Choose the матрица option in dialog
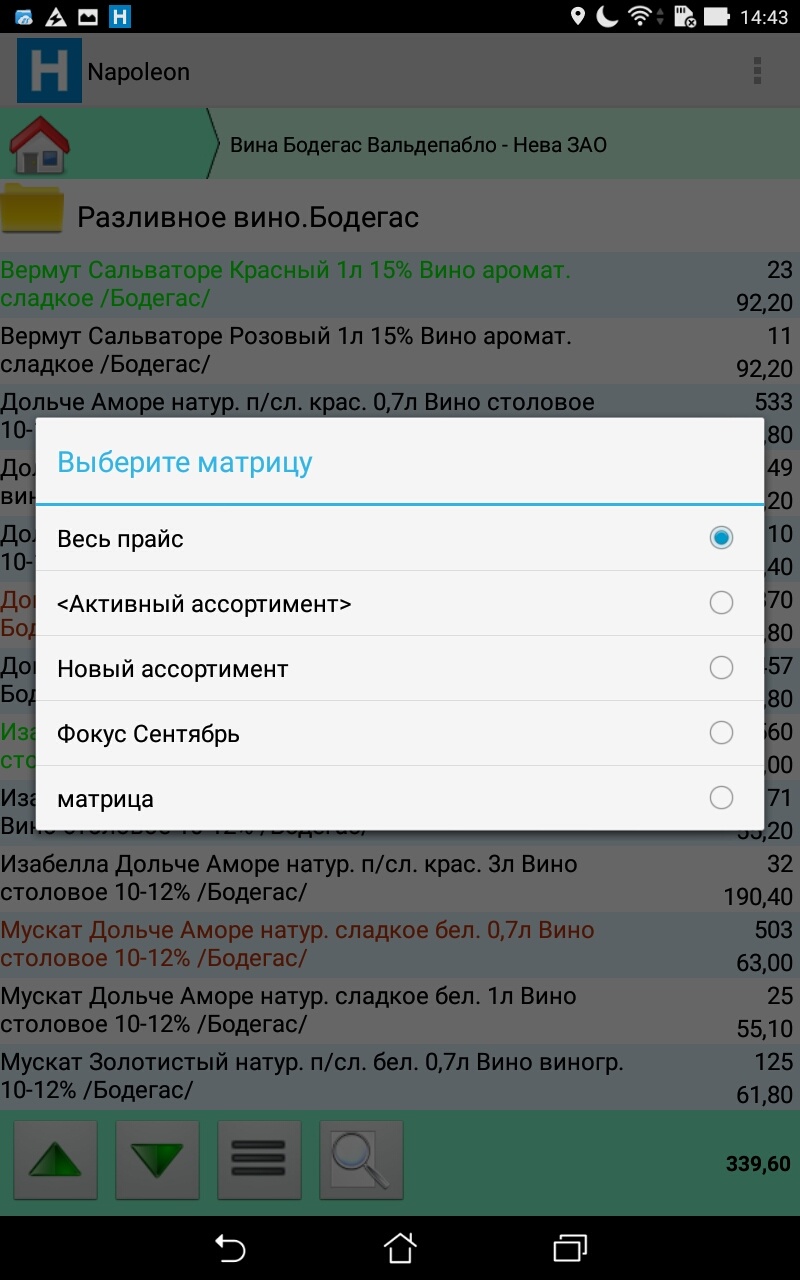Image resolution: width=800 pixels, height=1280 pixels. point(400,798)
